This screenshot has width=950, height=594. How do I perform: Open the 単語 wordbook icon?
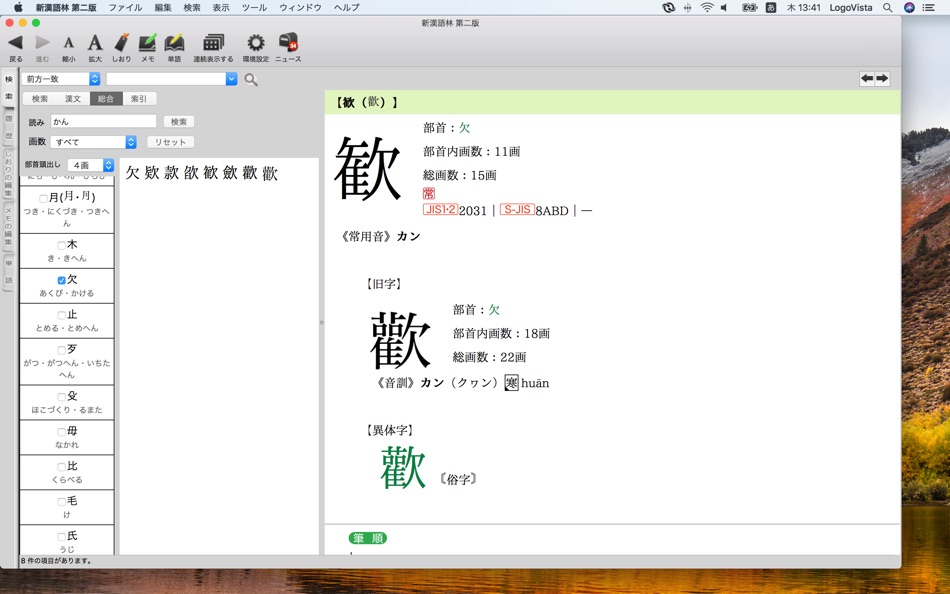tap(174, 42)
